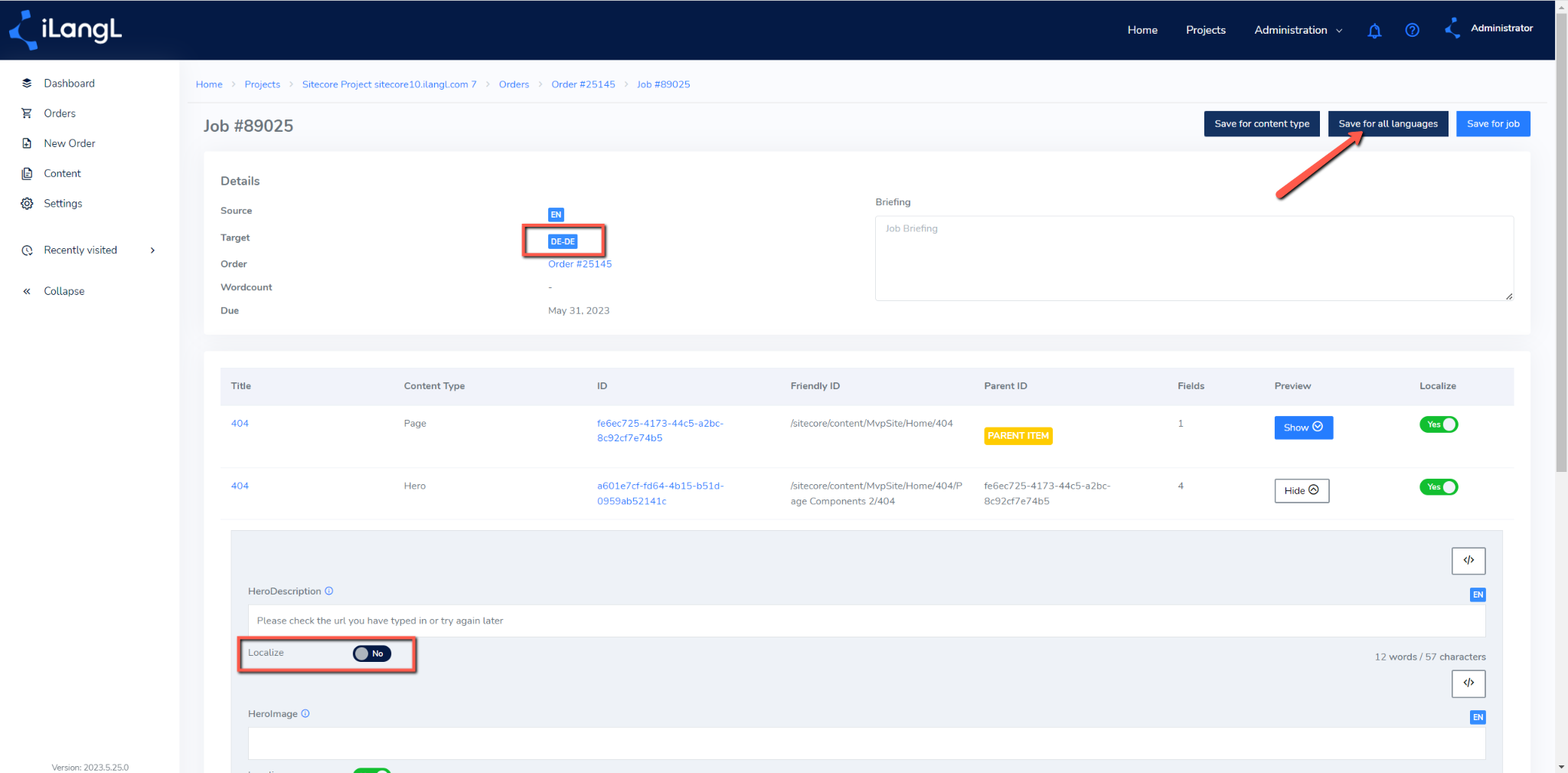Viewport: 1568px width, 773px height.
Task: Click the due date May 31, 2023
Action: tap(579, 310)
